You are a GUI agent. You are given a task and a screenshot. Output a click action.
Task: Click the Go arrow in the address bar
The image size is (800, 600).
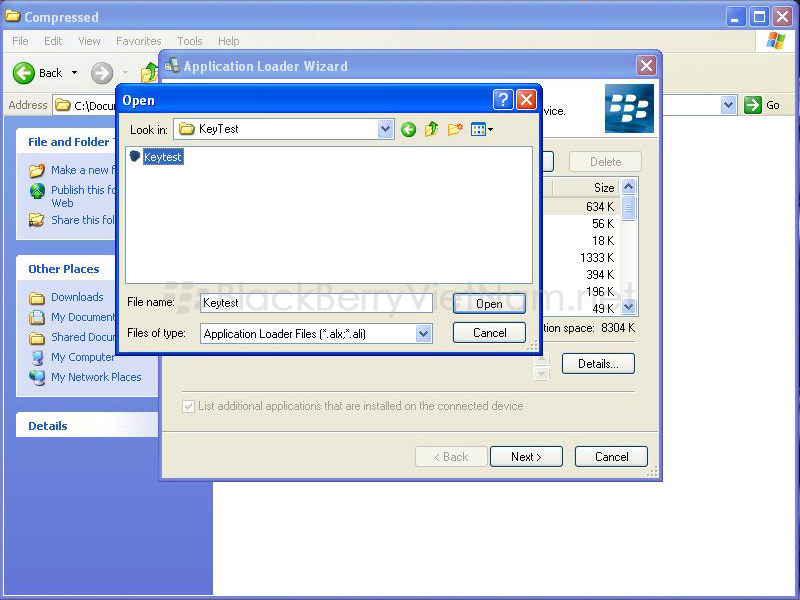pyautogui.click(x=753, y=105)
